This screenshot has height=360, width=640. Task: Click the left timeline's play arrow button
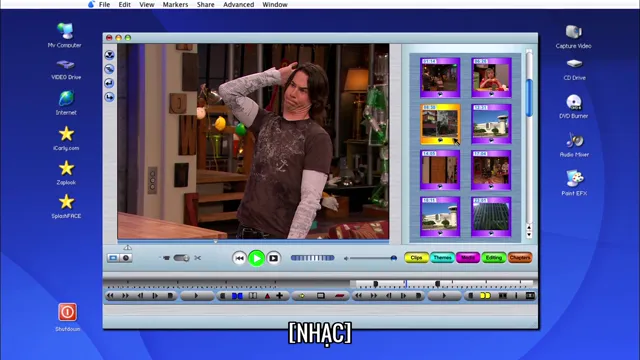point(196,296)
